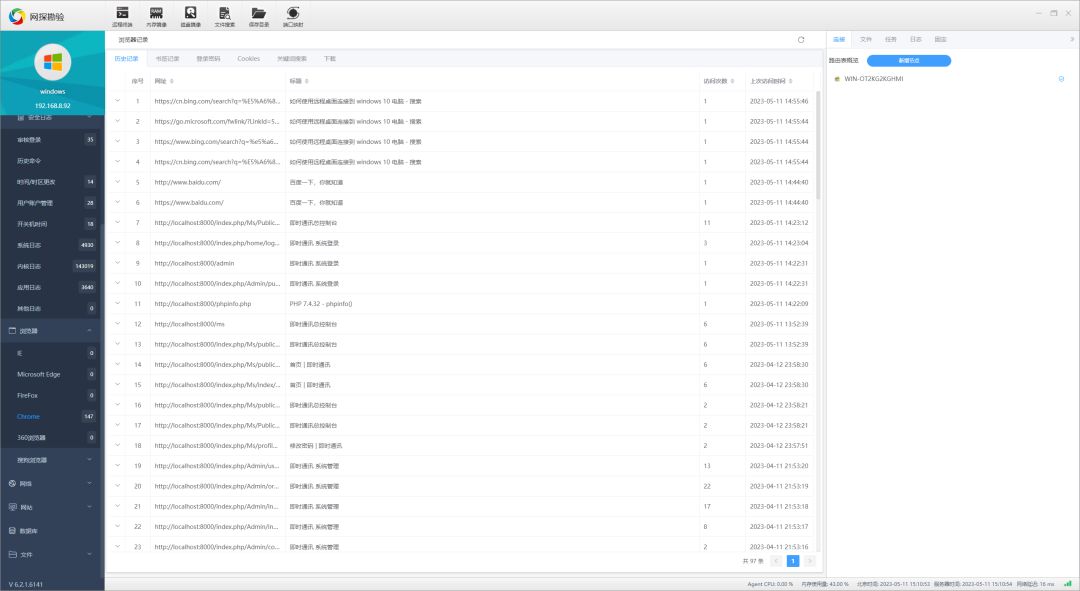This screenshot has height=591, width=1080.
Task: Expand row 11 phpinfo details
Action: pyautogui.click(x=118, y=303)
